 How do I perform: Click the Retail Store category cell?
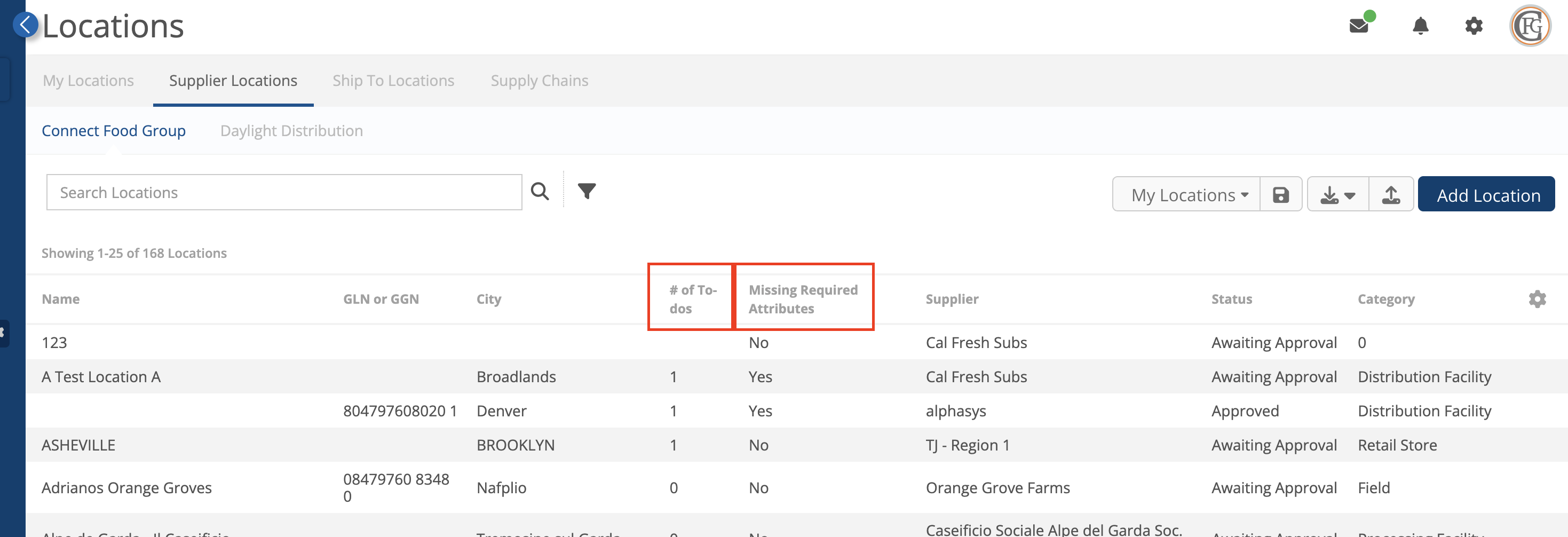point(1397,445)
